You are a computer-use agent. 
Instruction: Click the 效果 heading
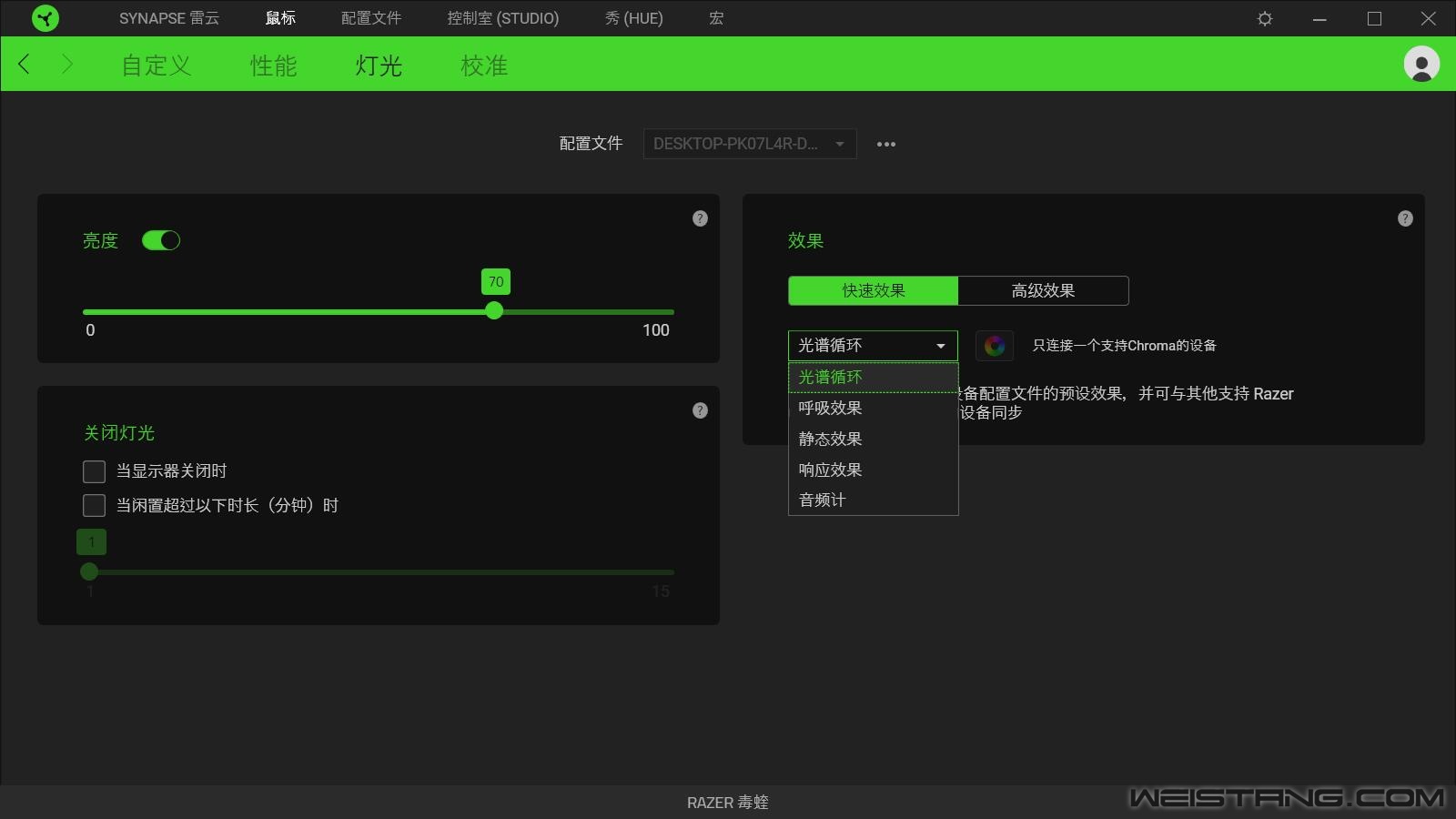pyautogui.click(x=805, y=240)
